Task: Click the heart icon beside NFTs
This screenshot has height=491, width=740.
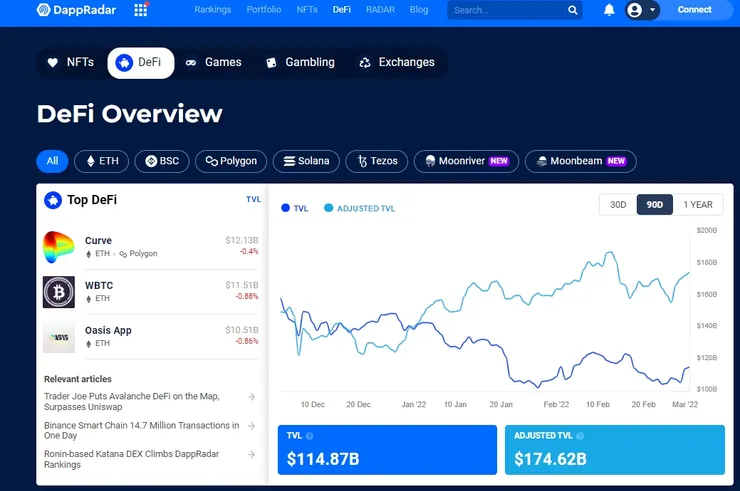Action: [x=52, y=62]
